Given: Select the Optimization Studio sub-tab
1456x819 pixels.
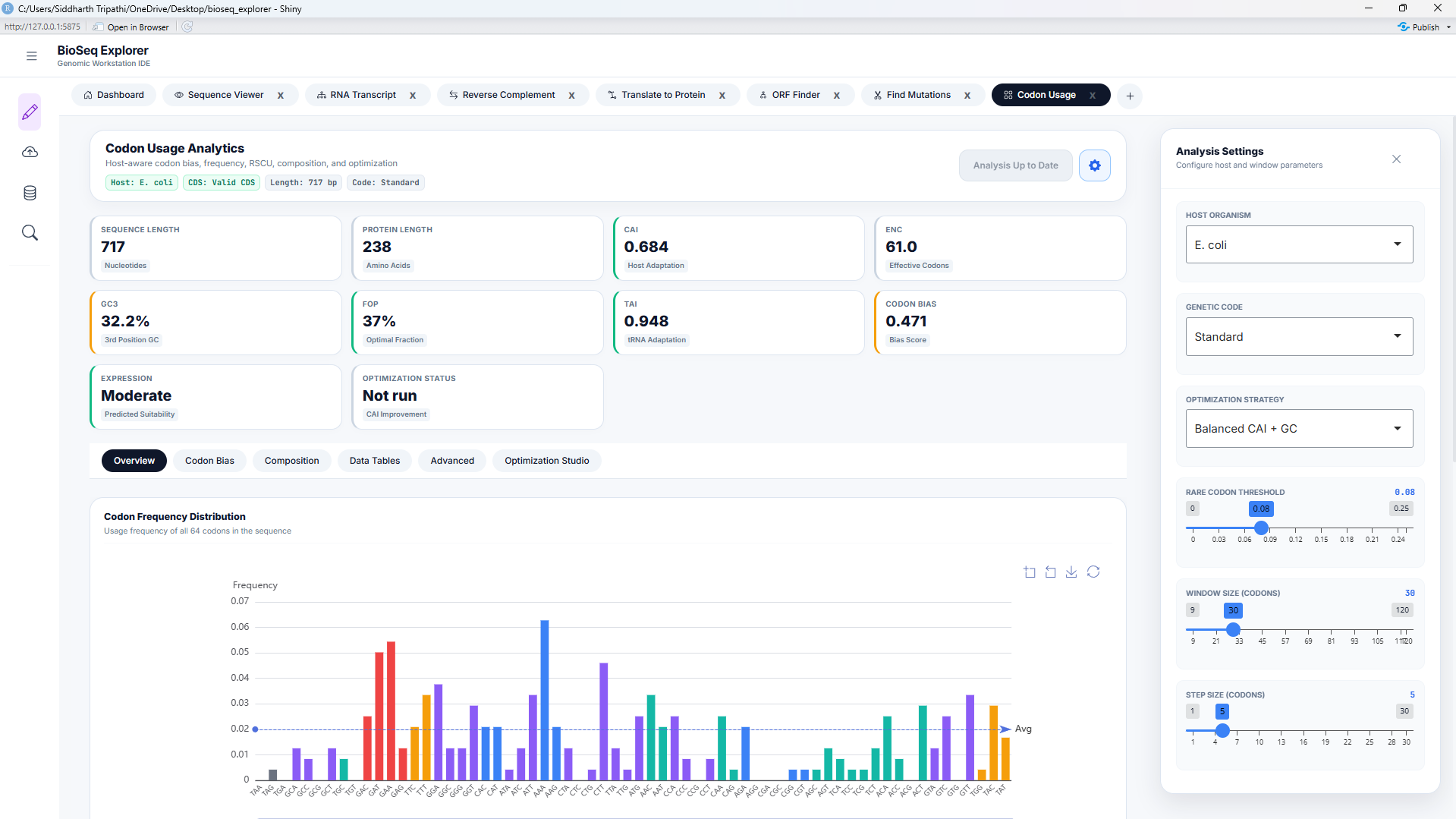Looking at the screenshot, I should coord(547,461).
